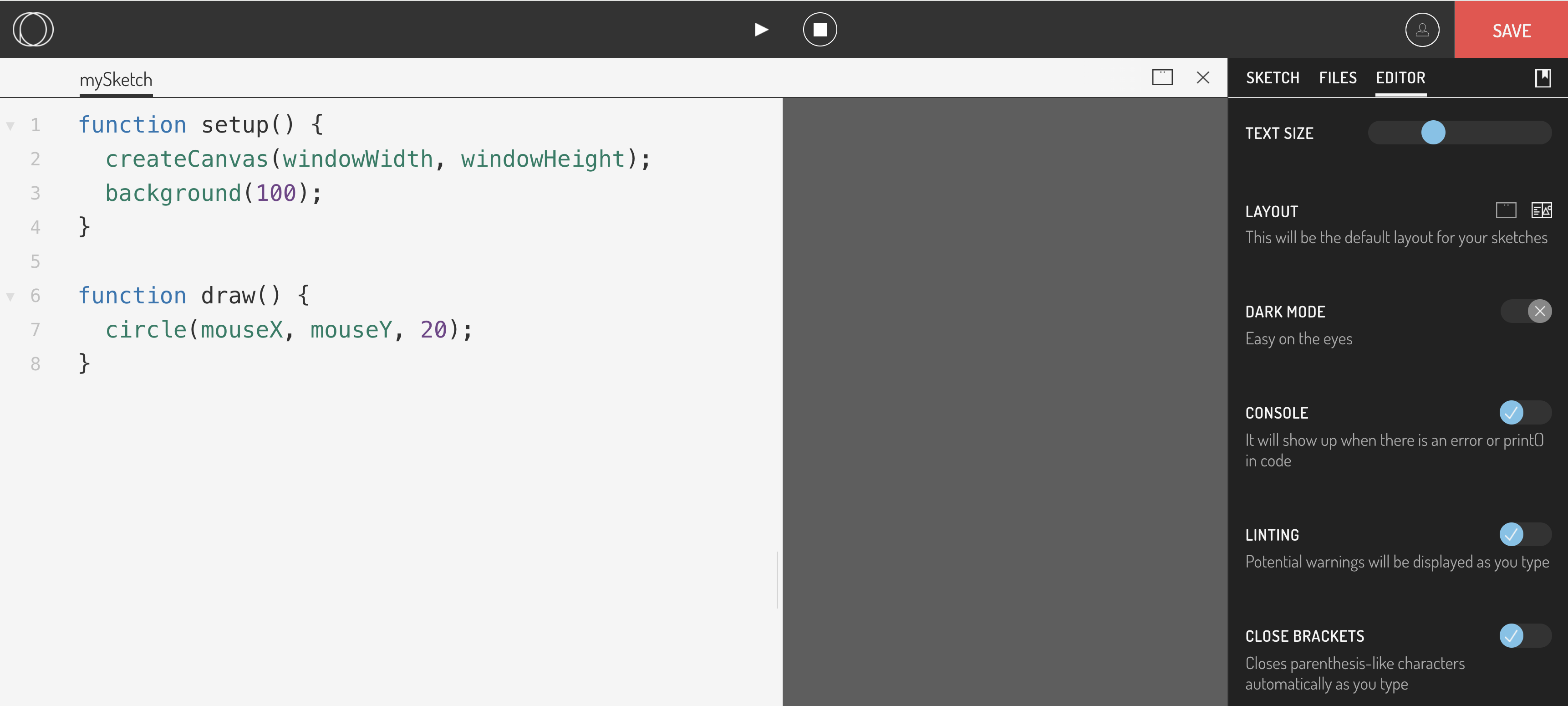Select the side-by-side layout option
The height and width of the screenshot is (706, 1568).
(x=1542, y=210)
